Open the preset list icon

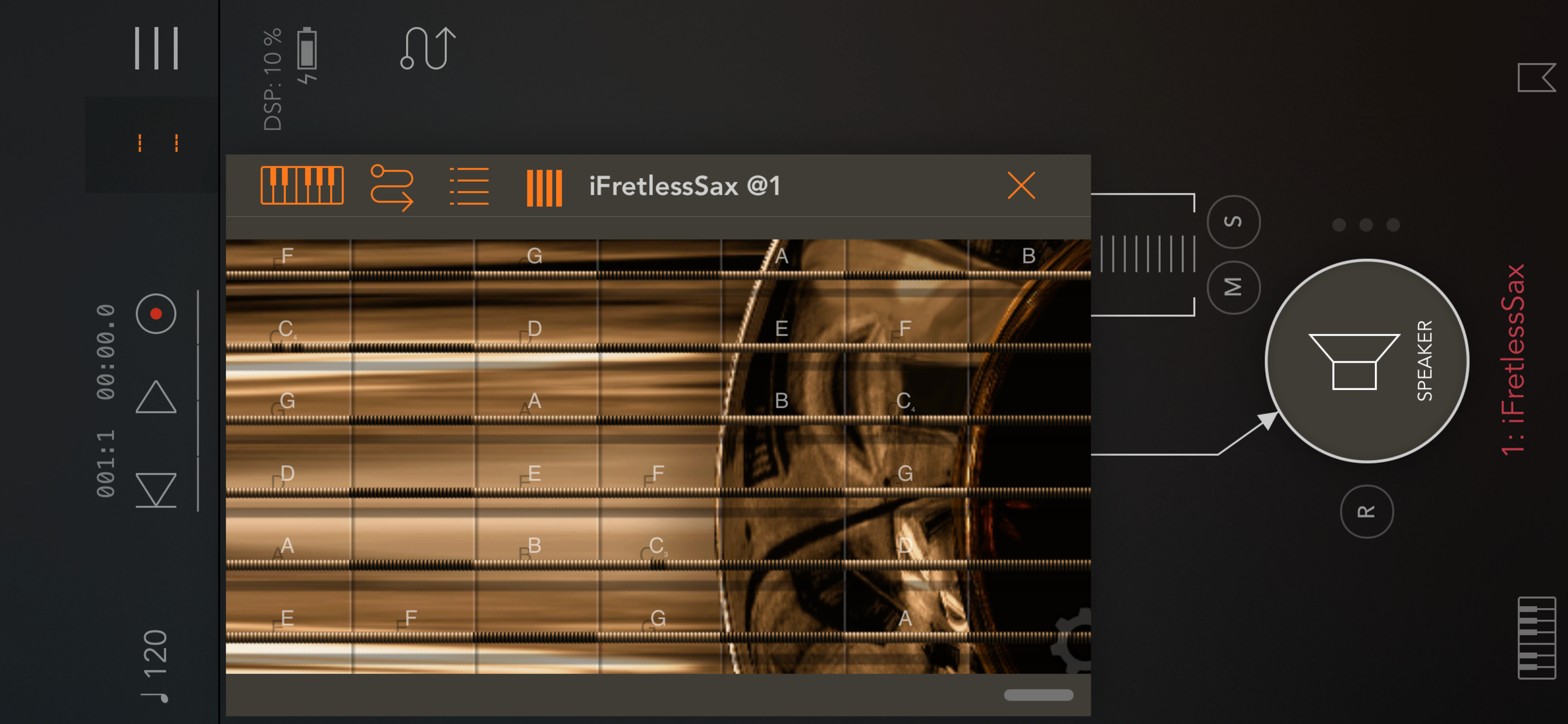[468, 186]
